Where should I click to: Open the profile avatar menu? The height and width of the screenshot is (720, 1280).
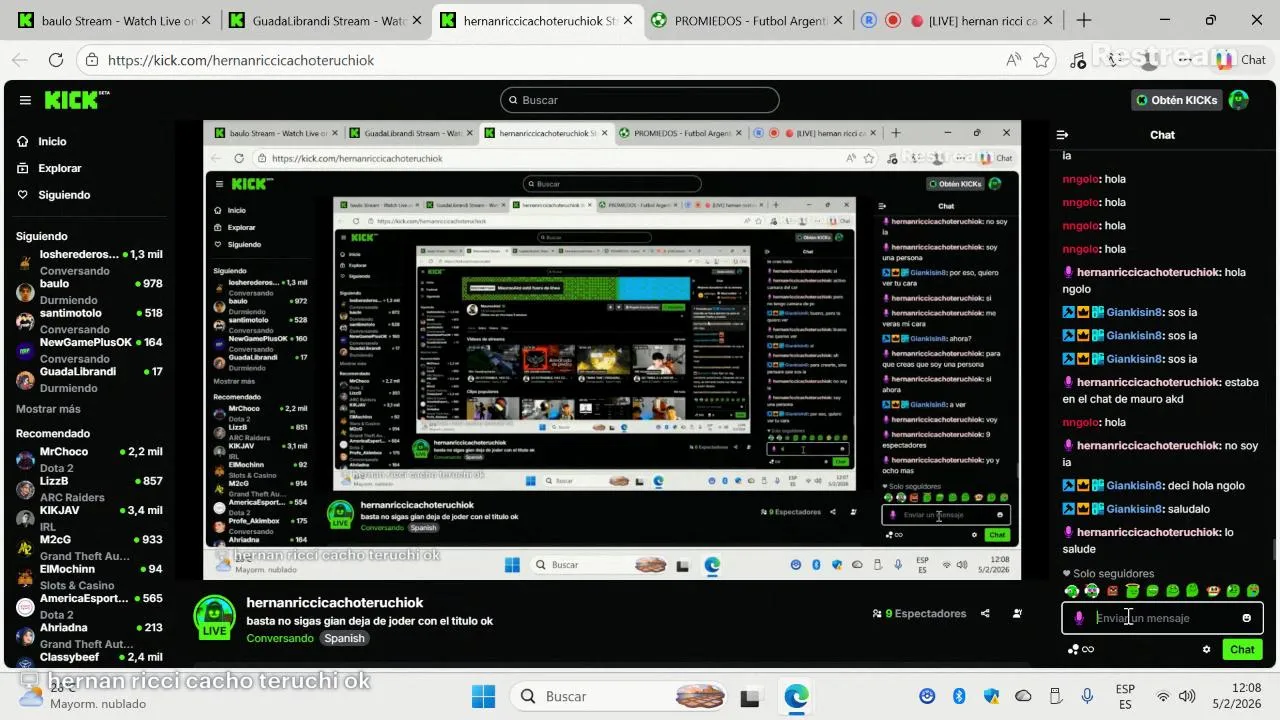[x=1239, y=100]
